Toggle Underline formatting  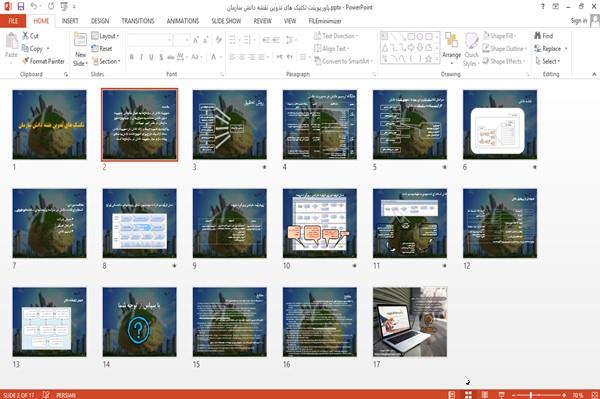[x=151, y=57]
